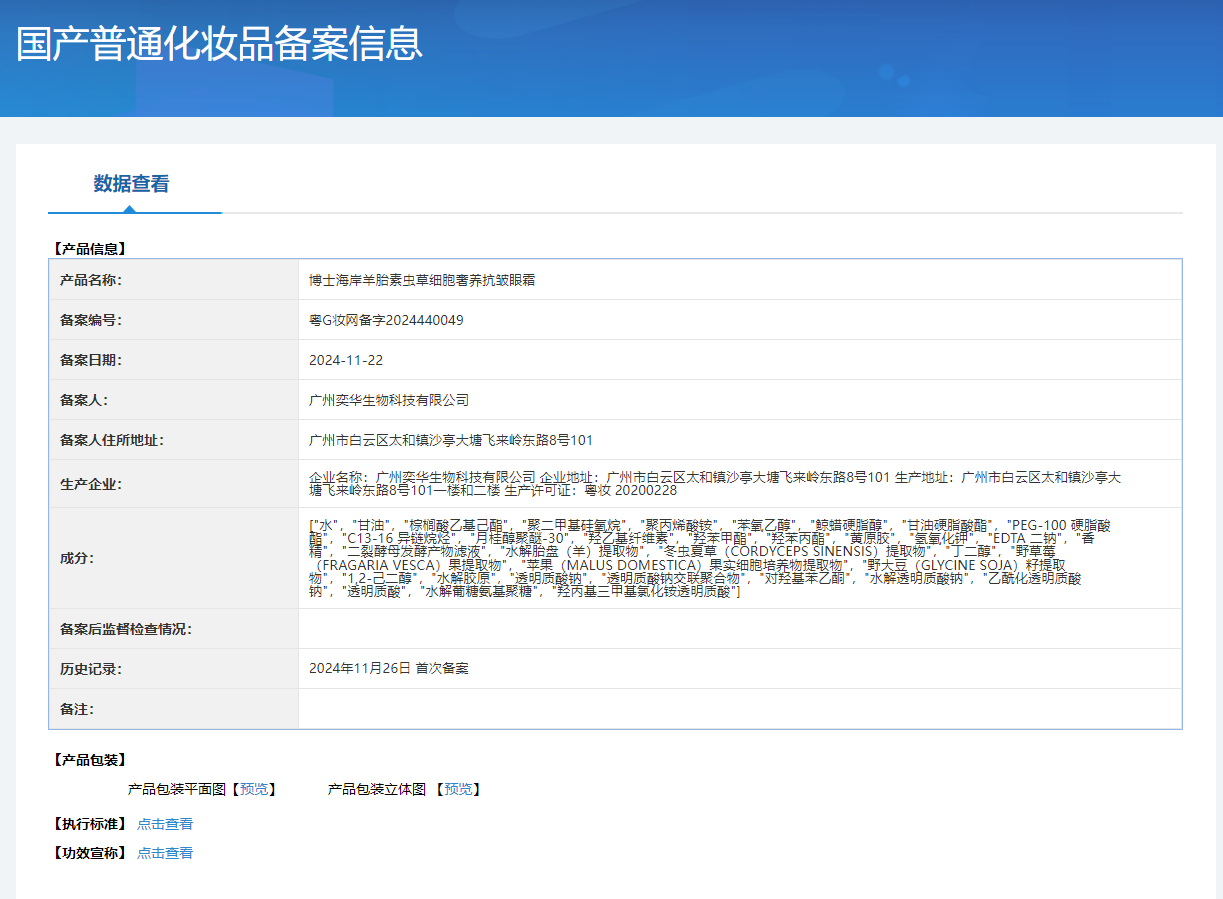Screen dimensions: 1223x899
Task: Click the registrant 广州奕华生物科技有限公司 value
Action: click(389, 400)
